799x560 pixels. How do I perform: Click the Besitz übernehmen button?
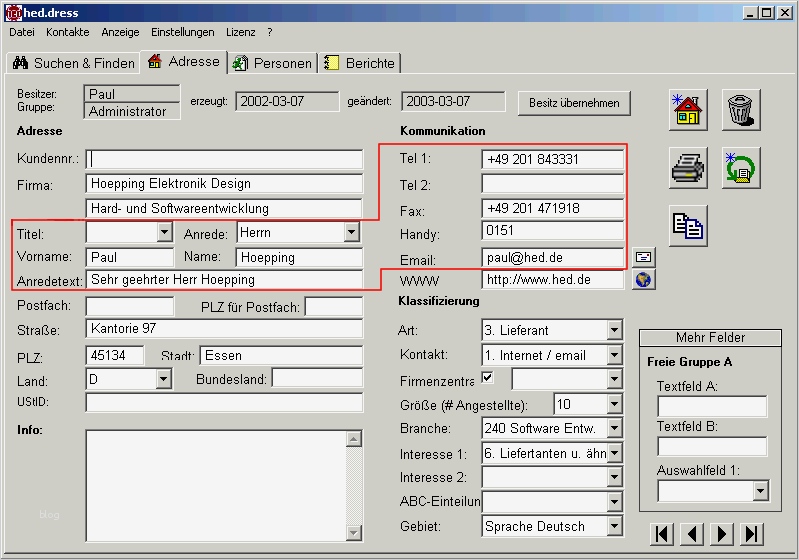pos(574,103)
